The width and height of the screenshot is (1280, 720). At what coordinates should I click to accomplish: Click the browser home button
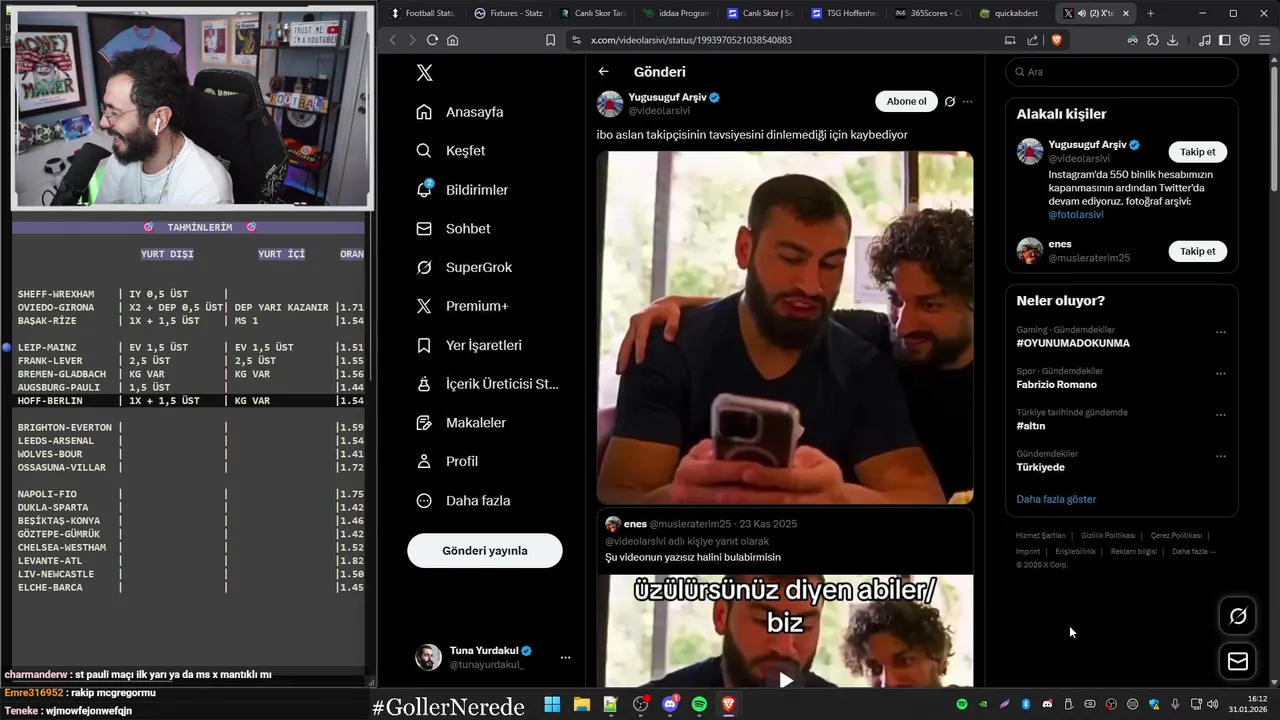tap(452, 40)
